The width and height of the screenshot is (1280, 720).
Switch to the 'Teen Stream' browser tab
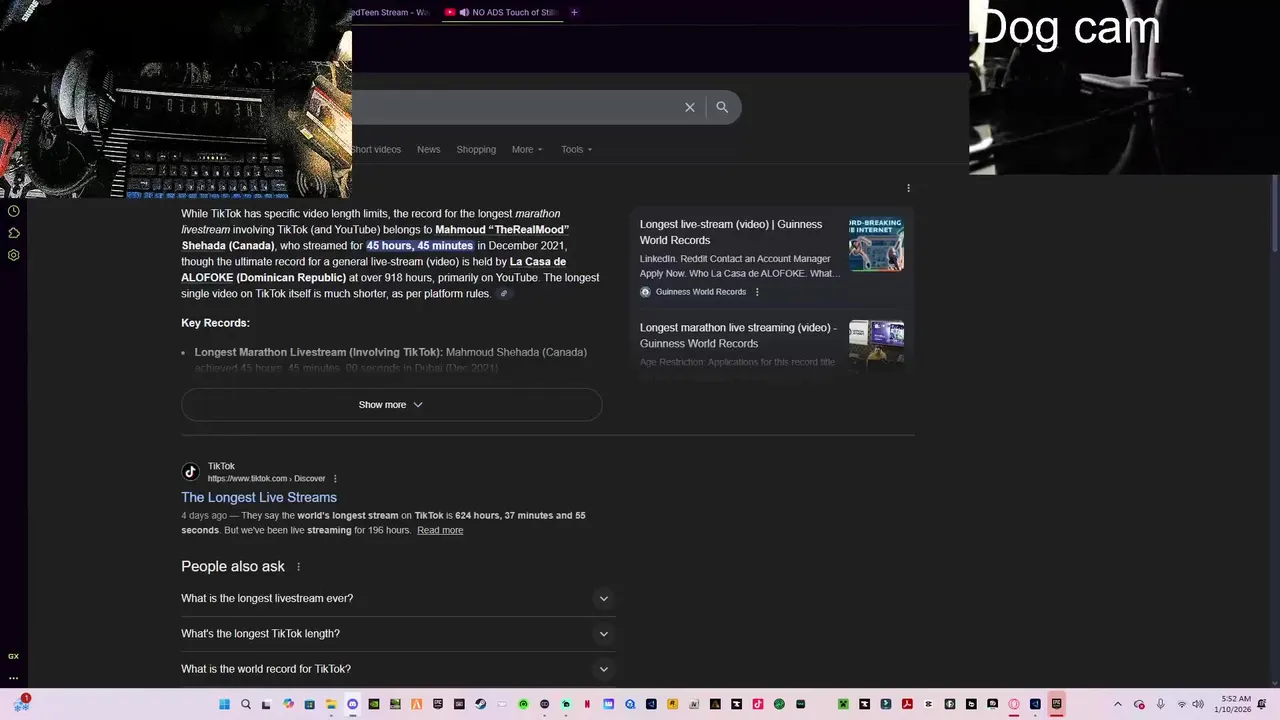tap(392, 12)
